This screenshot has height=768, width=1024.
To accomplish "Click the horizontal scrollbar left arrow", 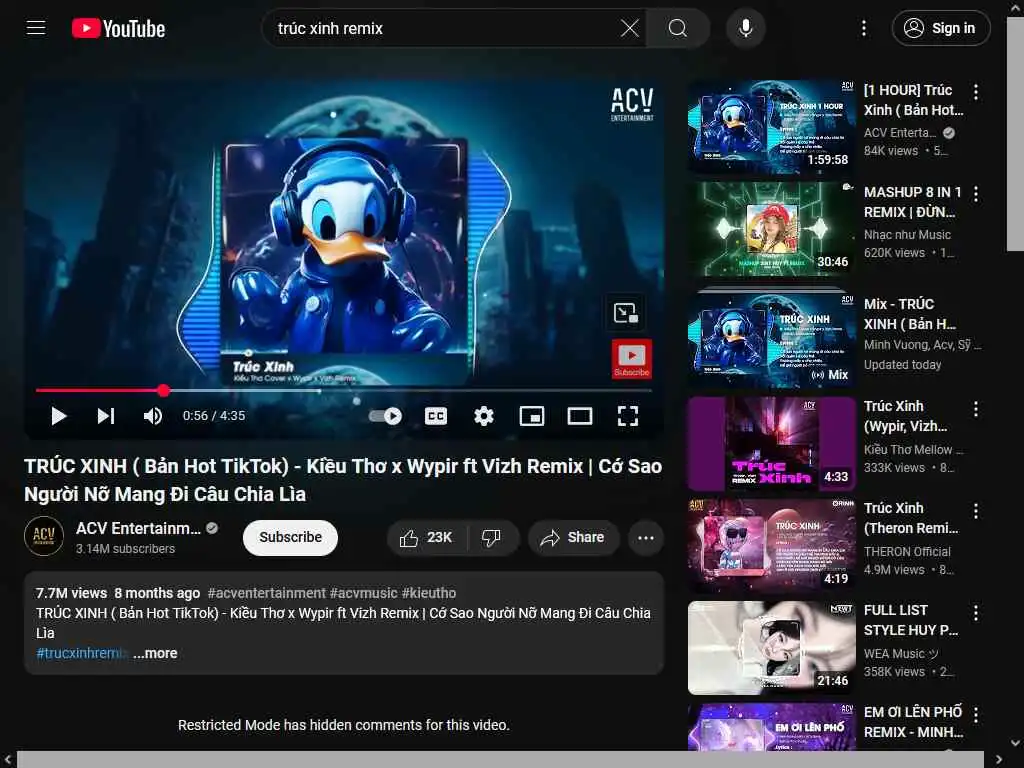I will [8, 760].
